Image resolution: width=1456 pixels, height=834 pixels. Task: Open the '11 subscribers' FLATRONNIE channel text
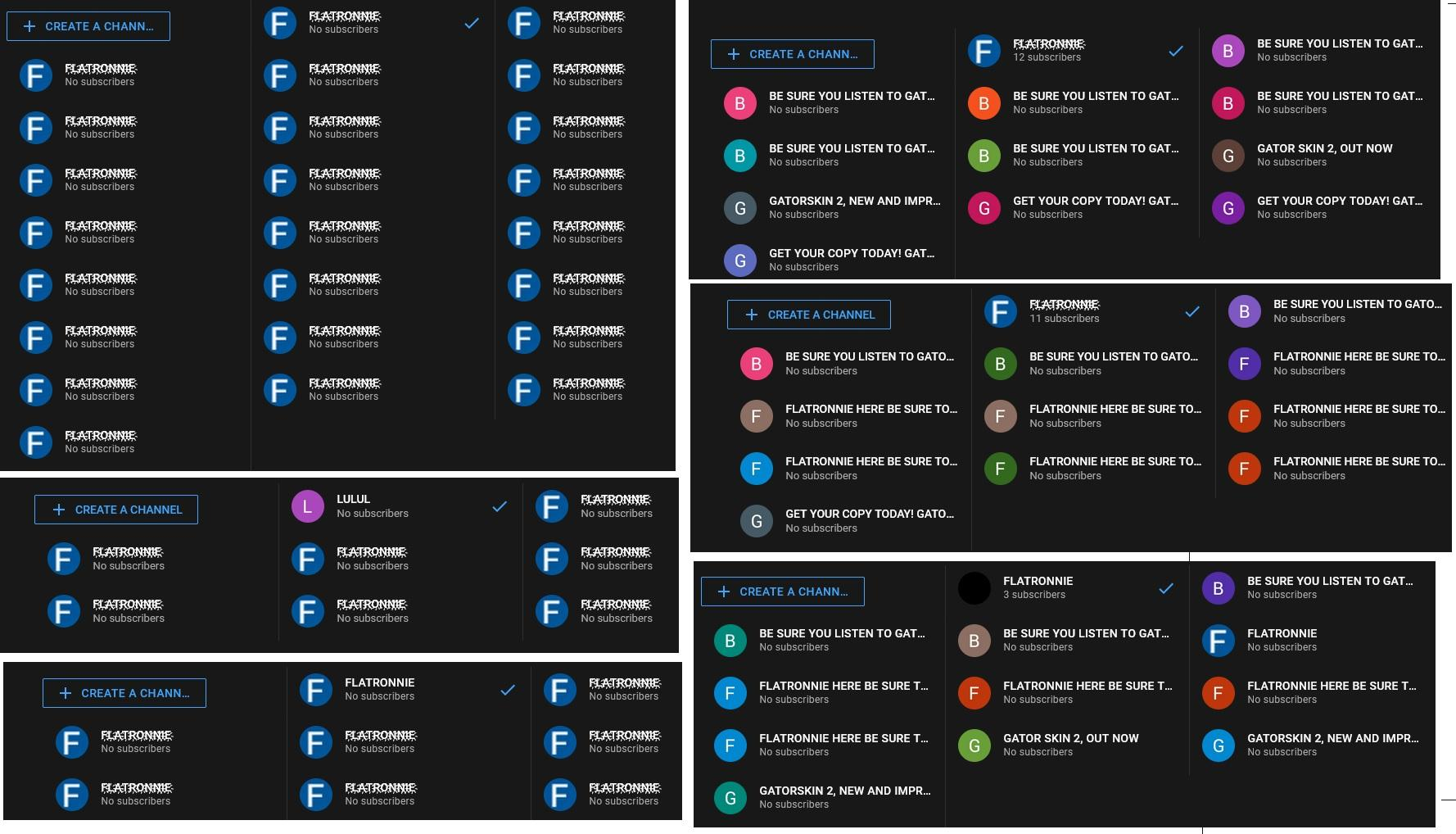coord(1065,311)
